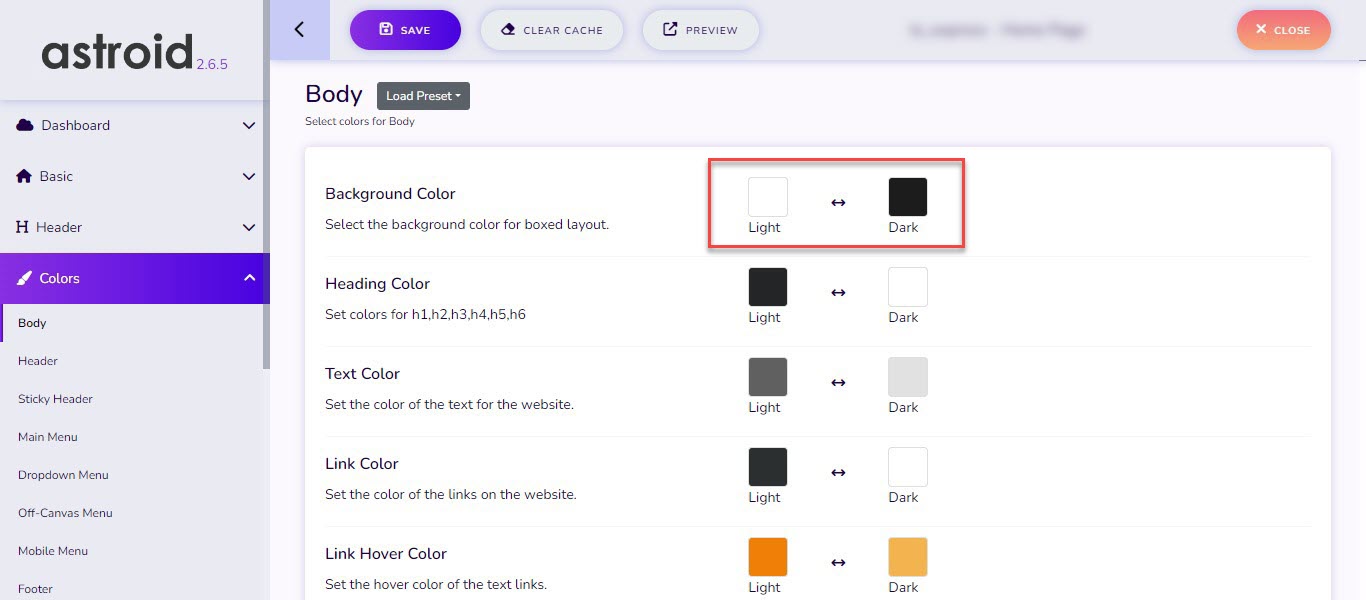Open the Load Preset dropdown
The height and width of the screenshot is (600, 1366).
423,96
